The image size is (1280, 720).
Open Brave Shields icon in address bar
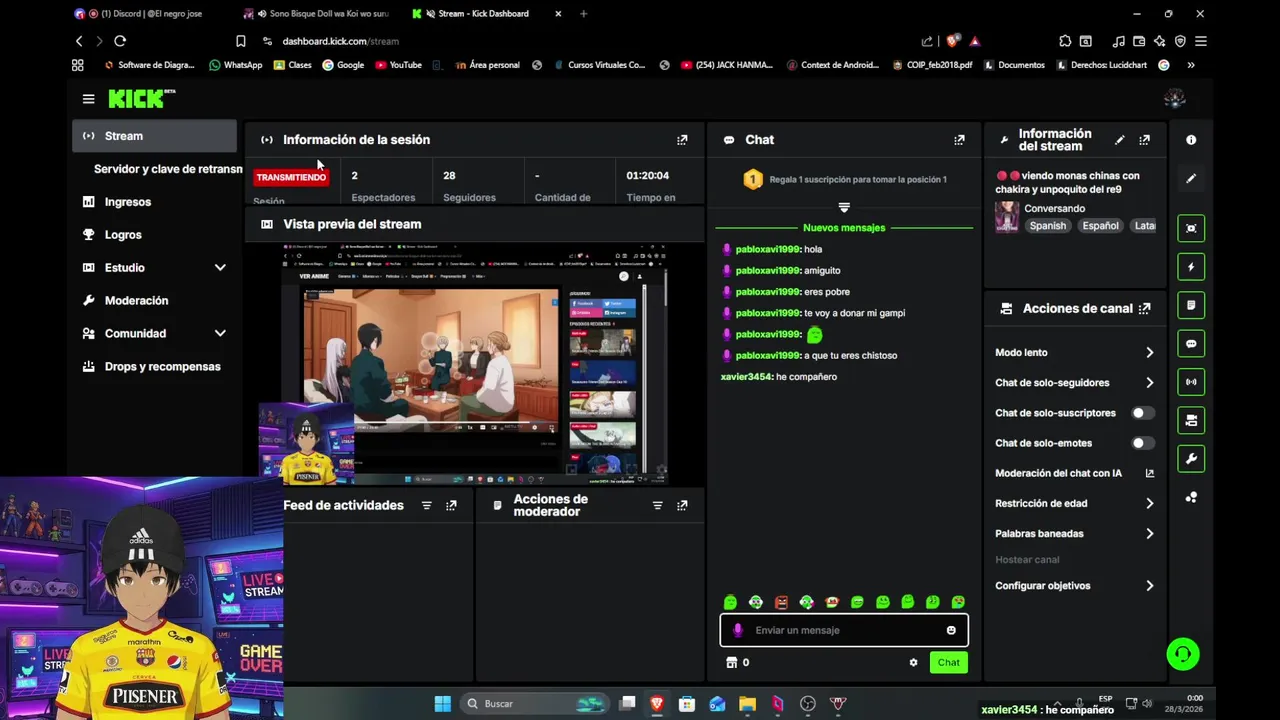click(953, 41)
